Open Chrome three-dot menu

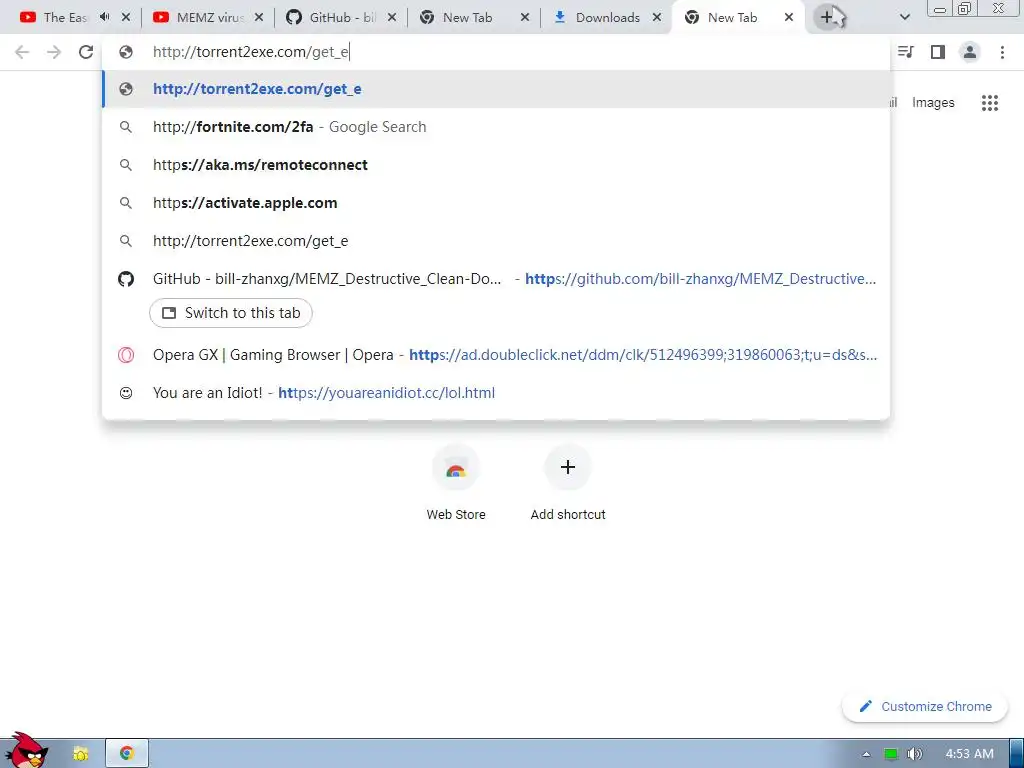click(1002, 52)
